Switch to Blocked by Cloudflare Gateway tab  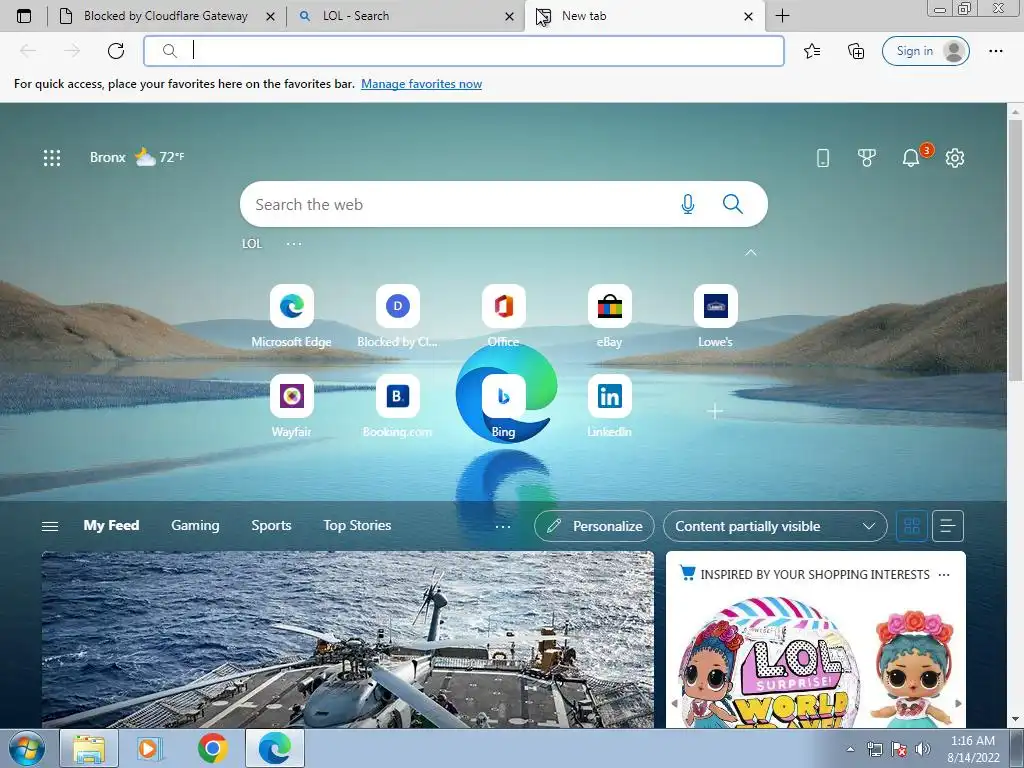tap(166, 16)
